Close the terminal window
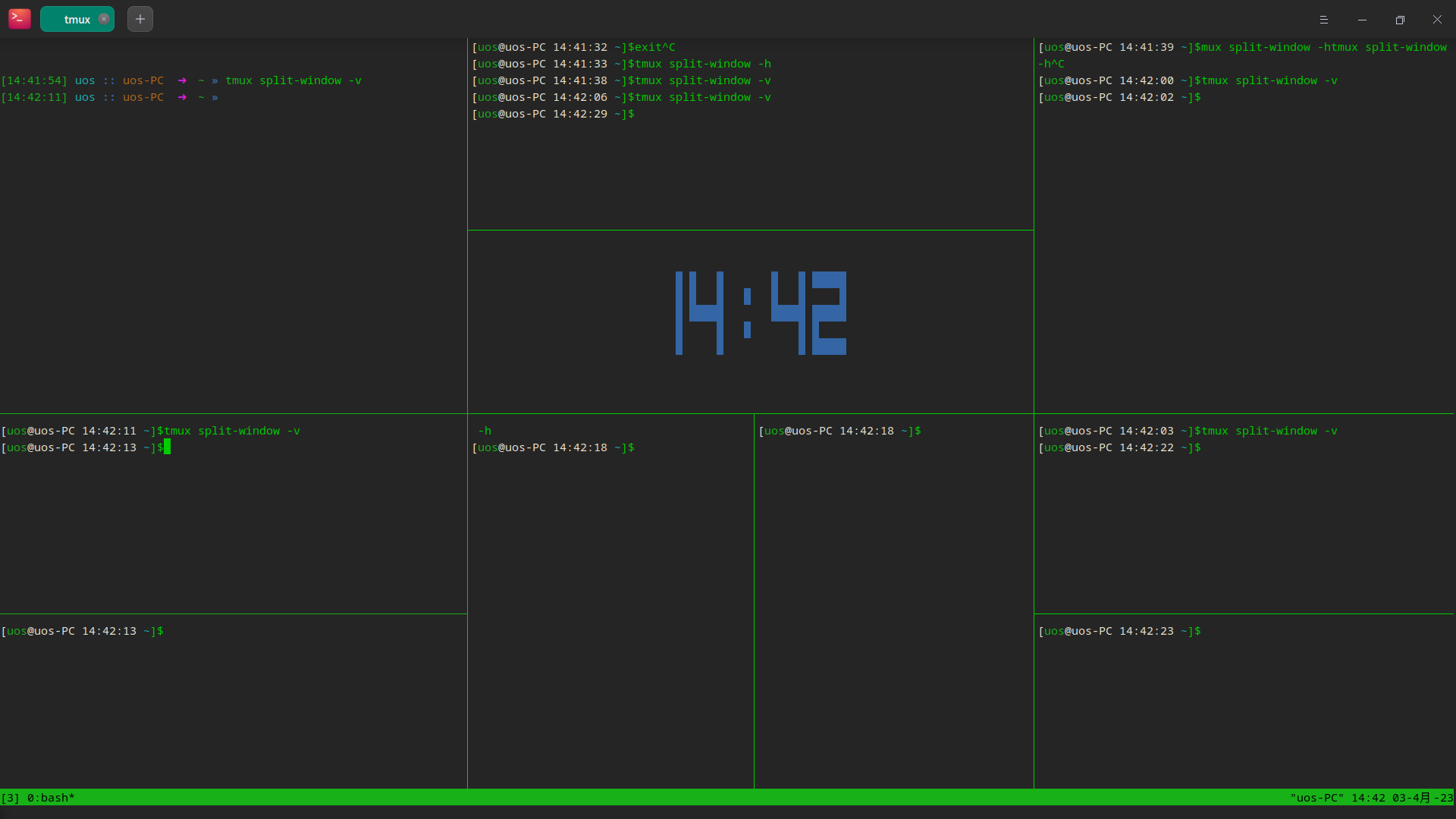 pos(1437,20)
